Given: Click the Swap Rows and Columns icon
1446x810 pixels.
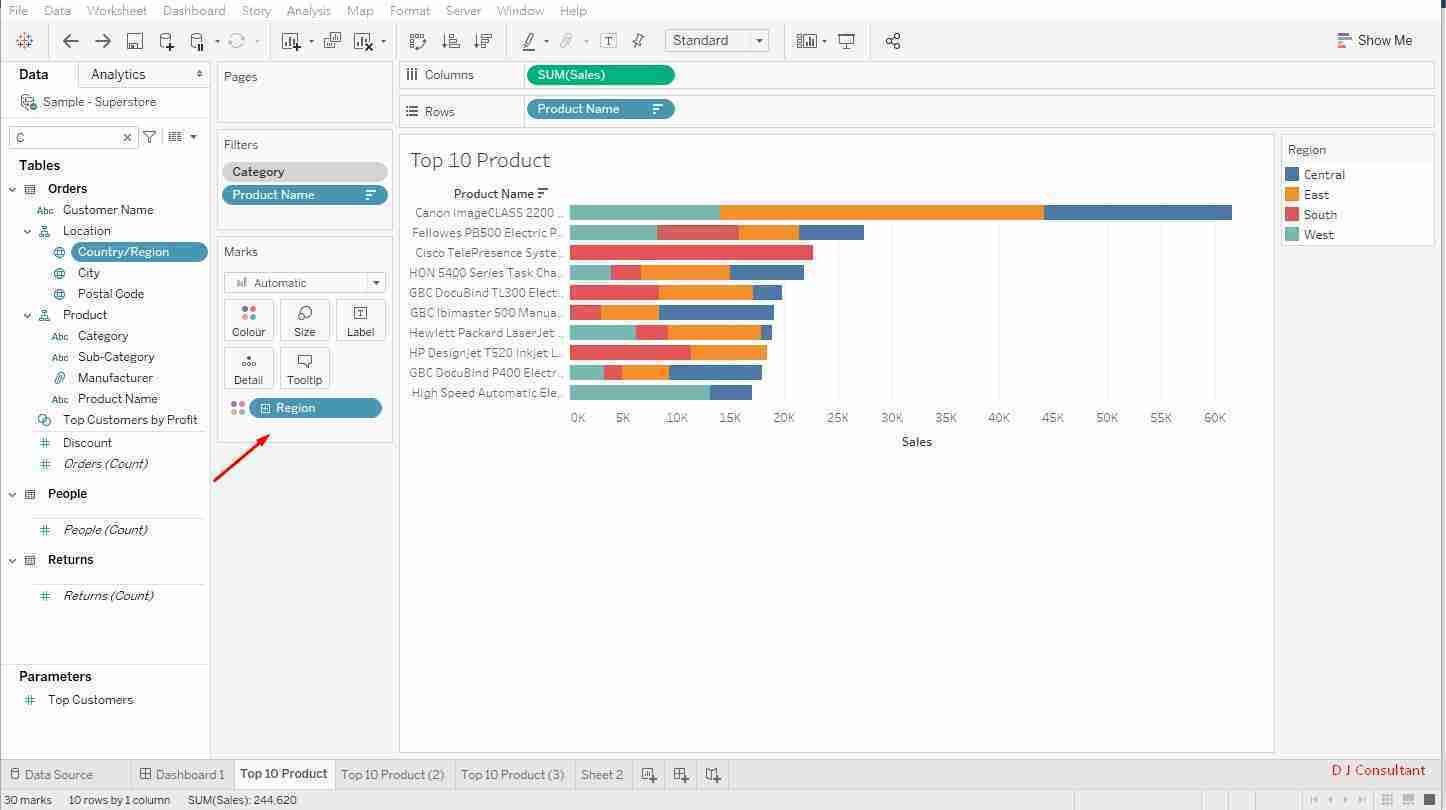Looking at the screenshot, I should coord(418,41).
